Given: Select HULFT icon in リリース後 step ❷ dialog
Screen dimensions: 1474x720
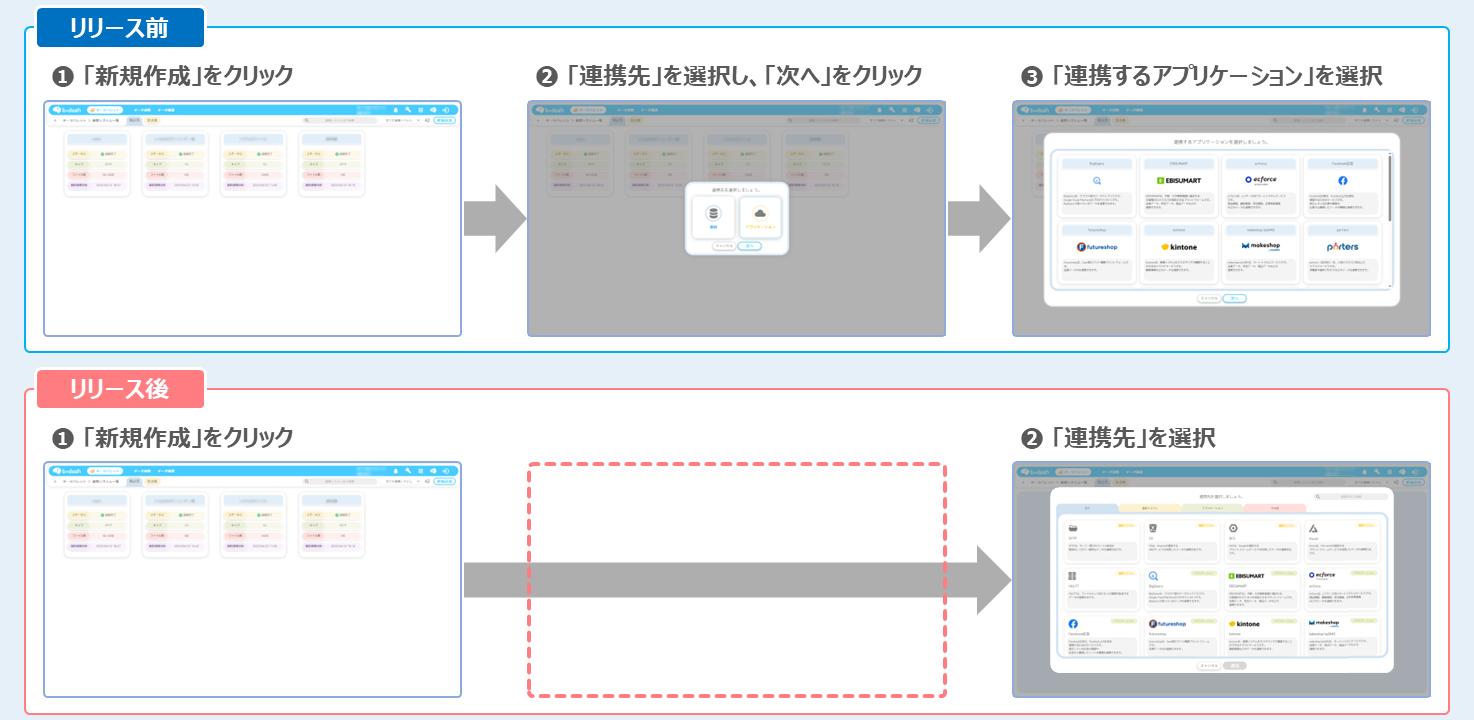Looking at the screenshot, I should [1072, 576].
